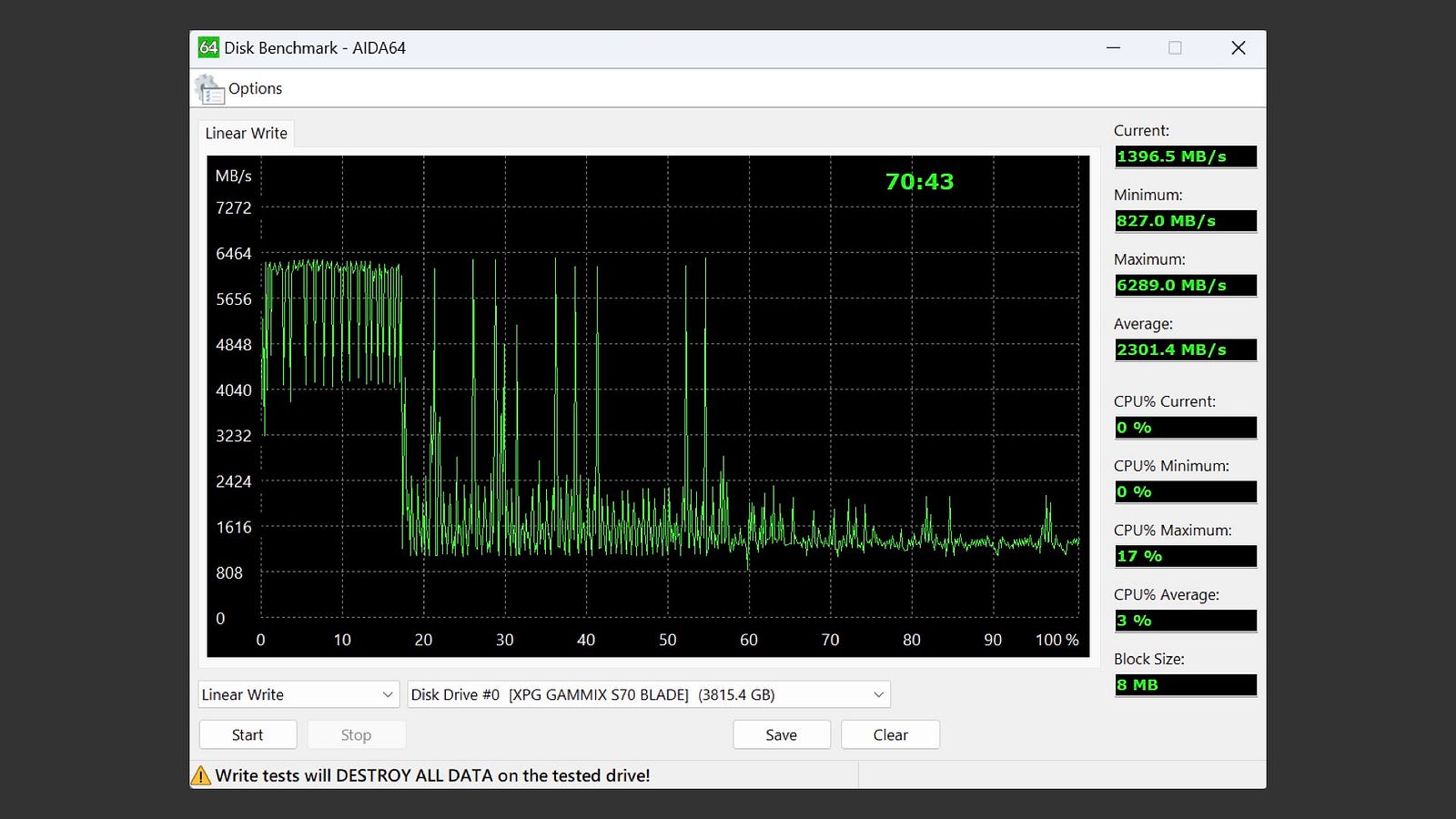Select the Current speed 1396.5 MB/s field
The image size is (1456, 819).
tap(1185, 157)
